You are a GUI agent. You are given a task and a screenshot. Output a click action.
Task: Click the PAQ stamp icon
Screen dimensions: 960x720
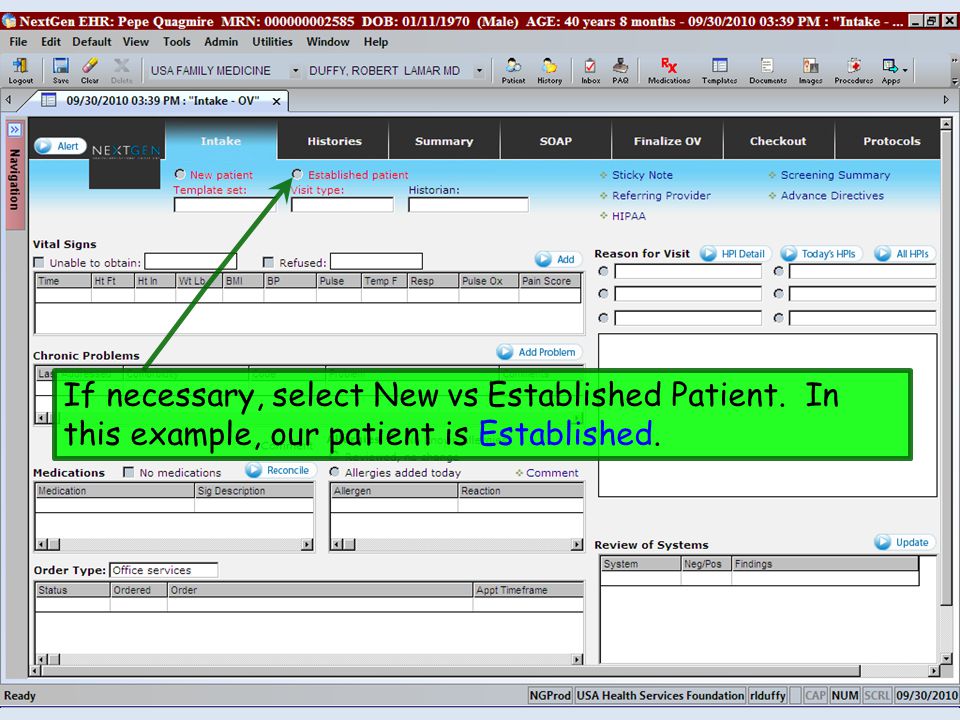620,70
